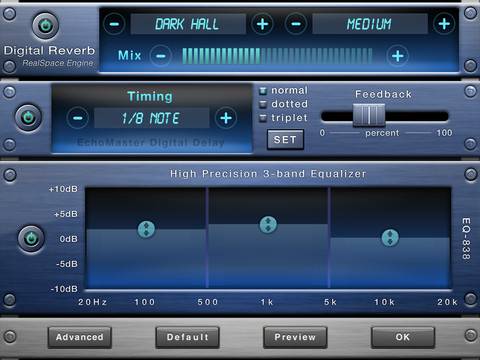Increase the reverb Mix with plus
This screenshot has width=480, height=360.
click(x=398, y=56)
